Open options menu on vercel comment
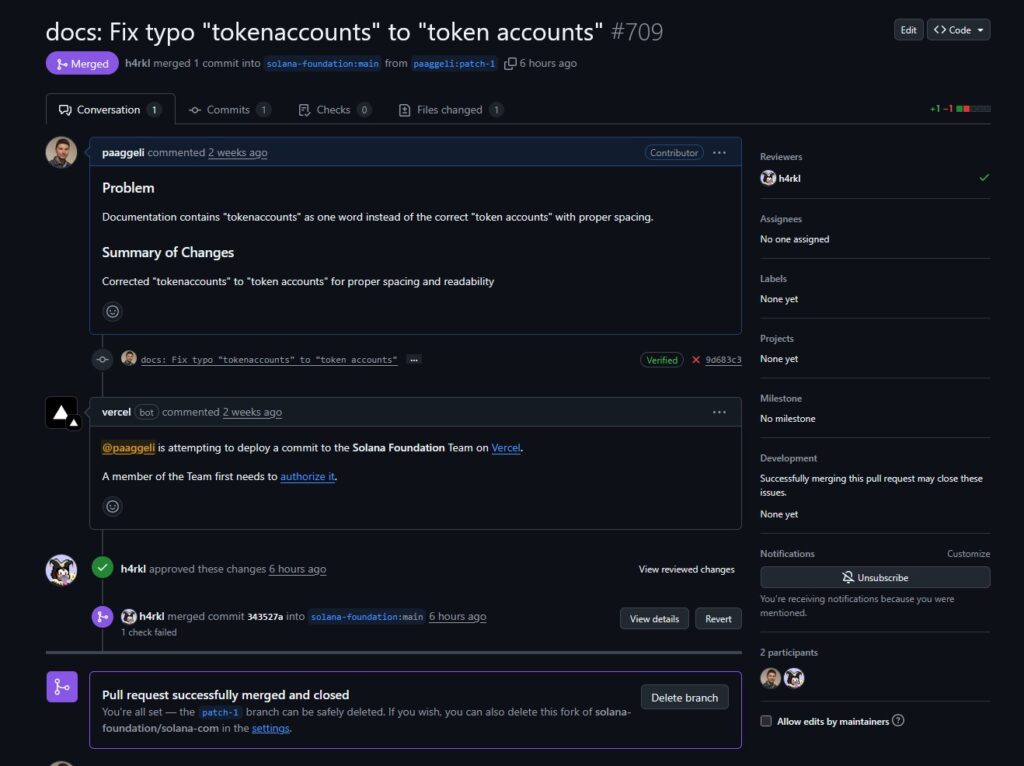The image size is (1024, 766). [x=719, y=412]
